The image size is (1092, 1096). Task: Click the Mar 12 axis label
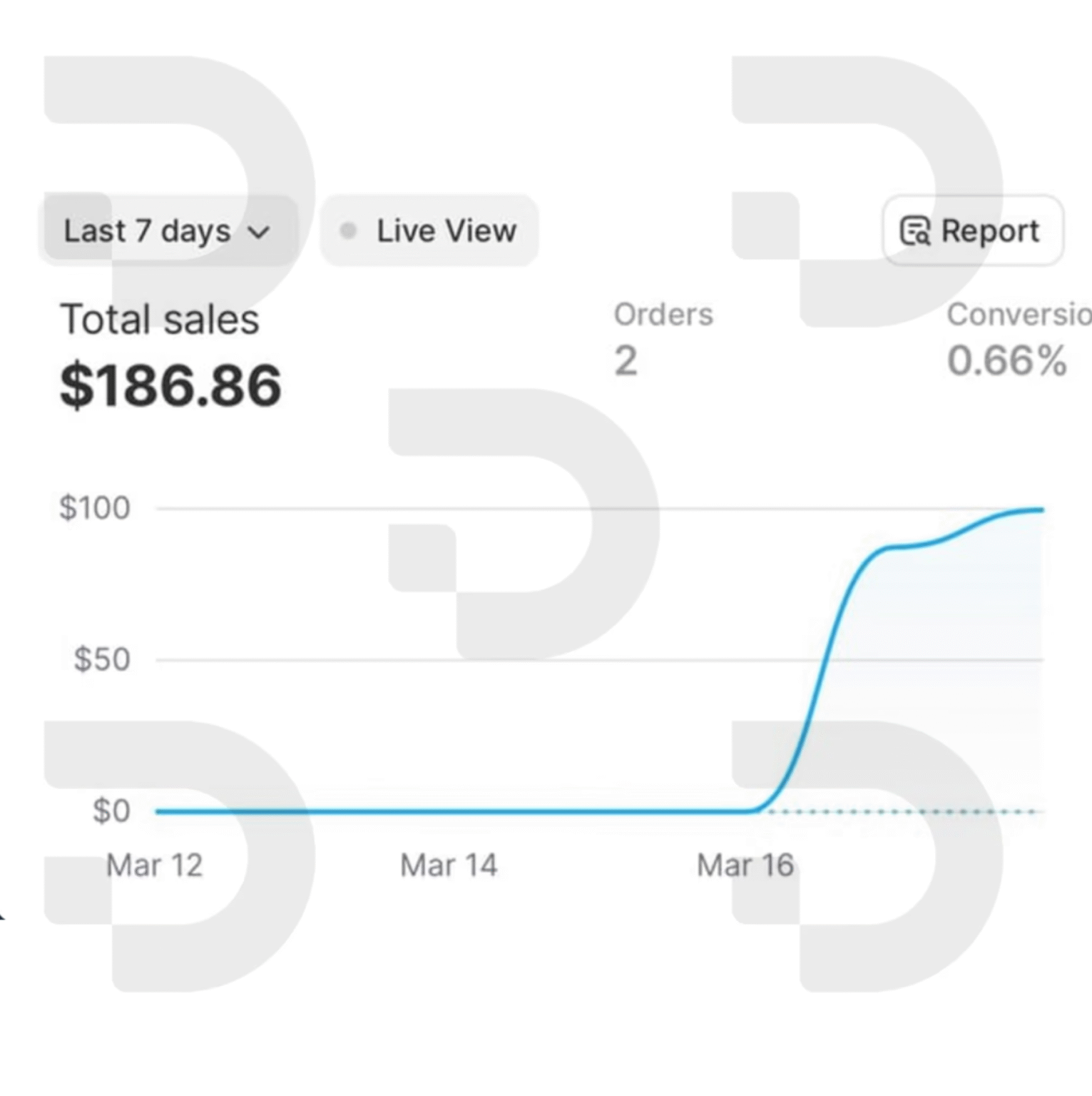[x=155, y=866]
